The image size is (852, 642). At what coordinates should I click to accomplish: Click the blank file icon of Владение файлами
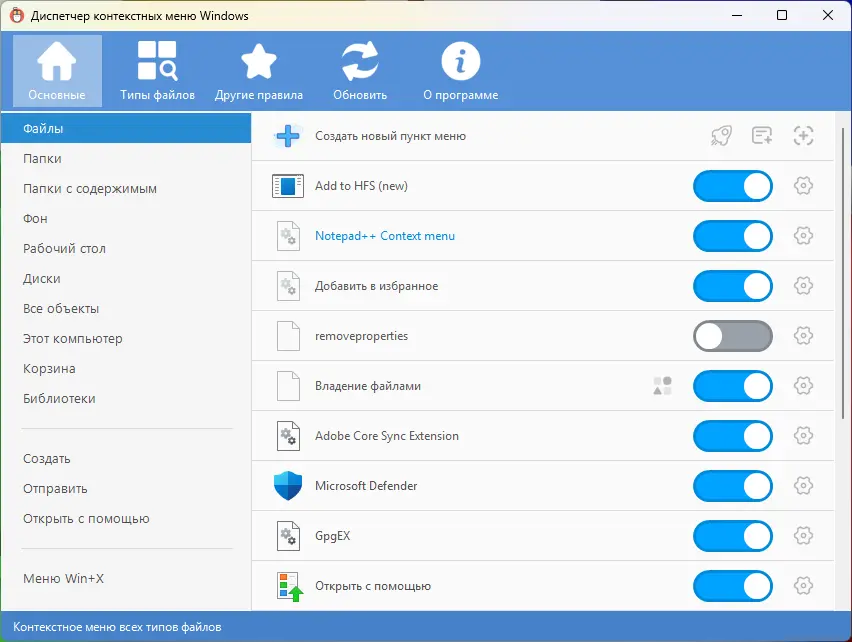point(288,386)
